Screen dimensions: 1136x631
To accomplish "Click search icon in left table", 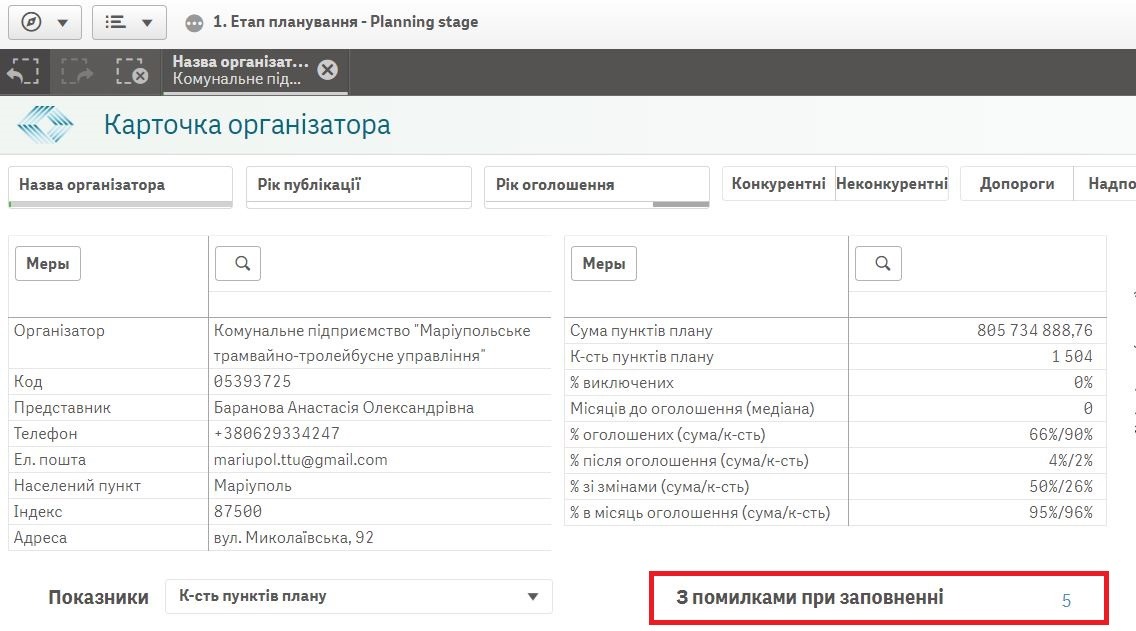I will click(238, 263).
